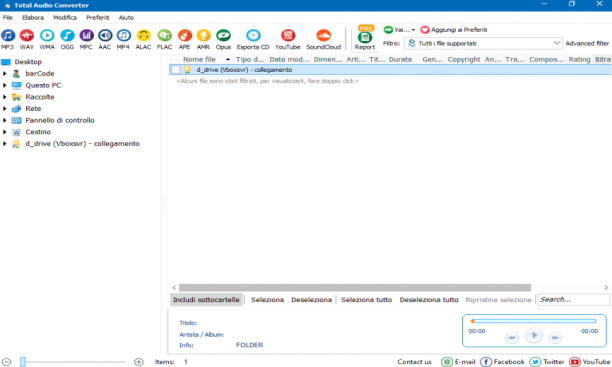Play audio with the play button

pyautogui.click(x=534, y=335)
